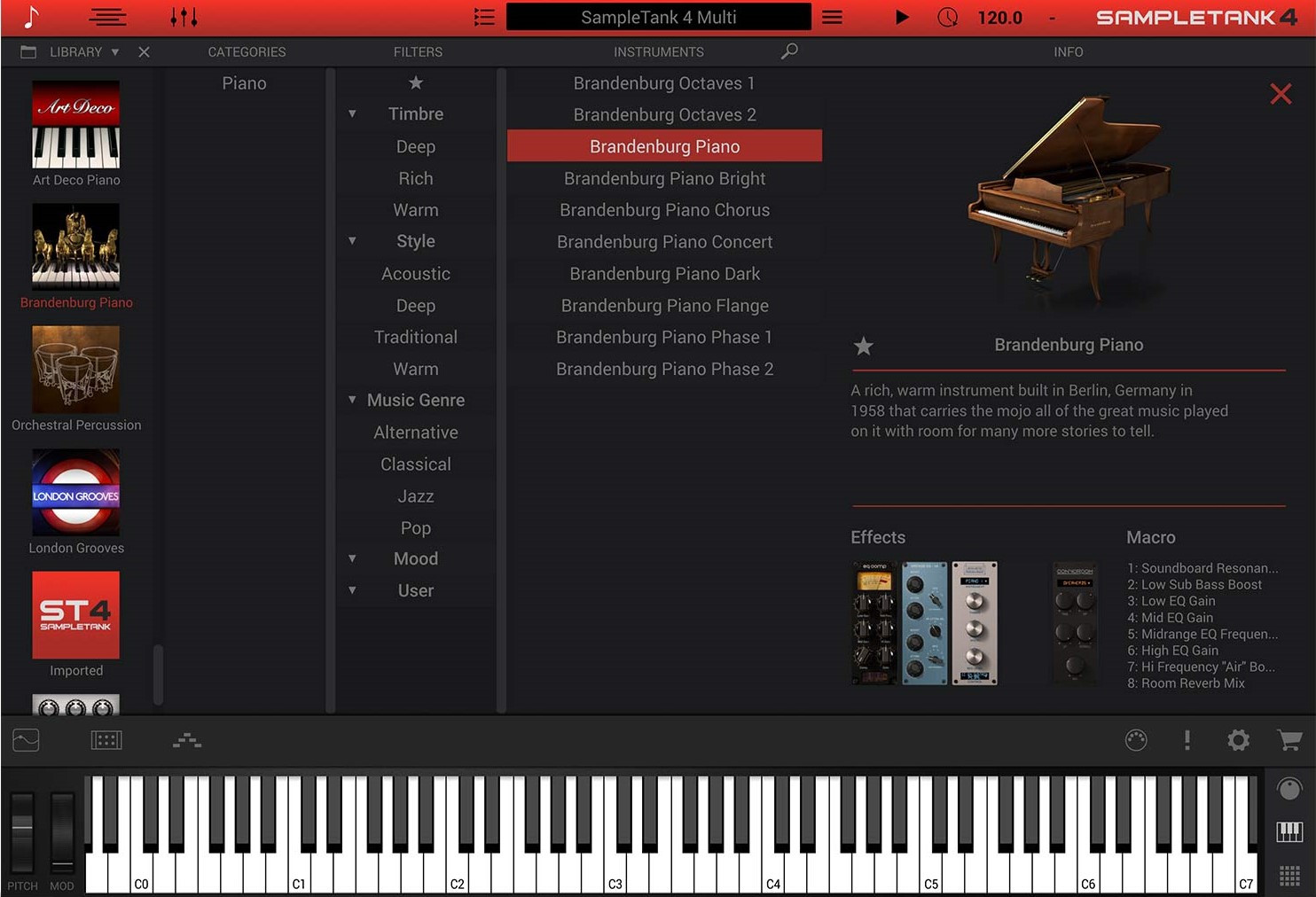
Task: Set the tempo value 120.0
Action: point(999,18)
